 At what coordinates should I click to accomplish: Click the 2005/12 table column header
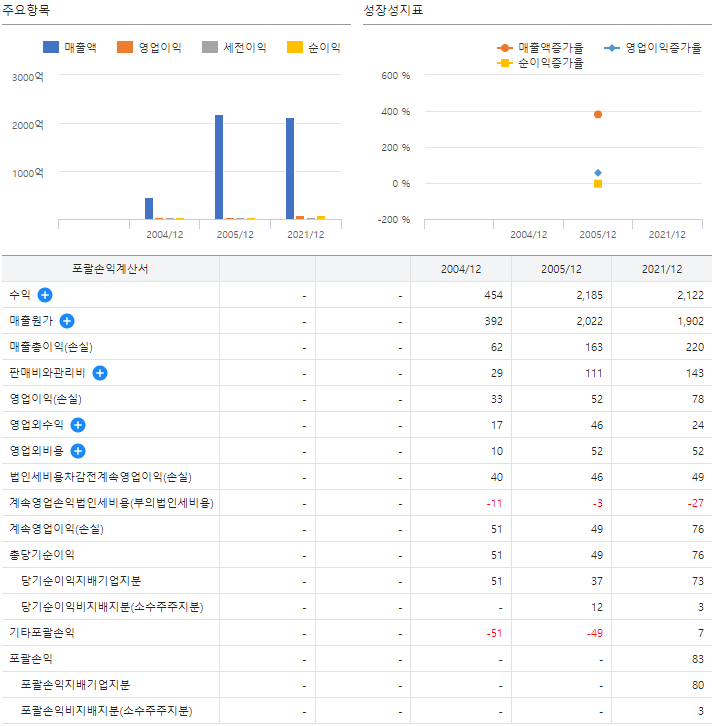pyautogui.click(x=561, y=269)
